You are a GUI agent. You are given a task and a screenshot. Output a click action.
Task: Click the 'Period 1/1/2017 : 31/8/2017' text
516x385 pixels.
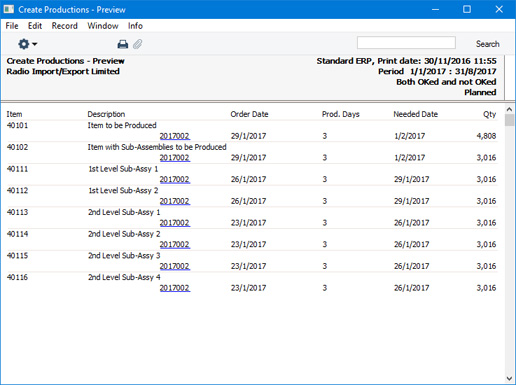pos(437,71)
